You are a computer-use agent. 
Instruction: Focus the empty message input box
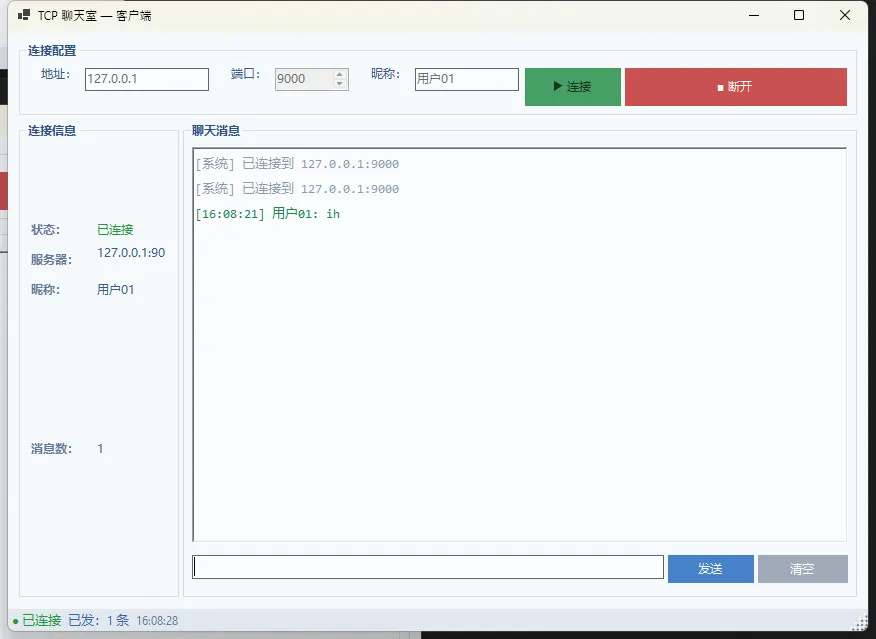click(428, 567)
